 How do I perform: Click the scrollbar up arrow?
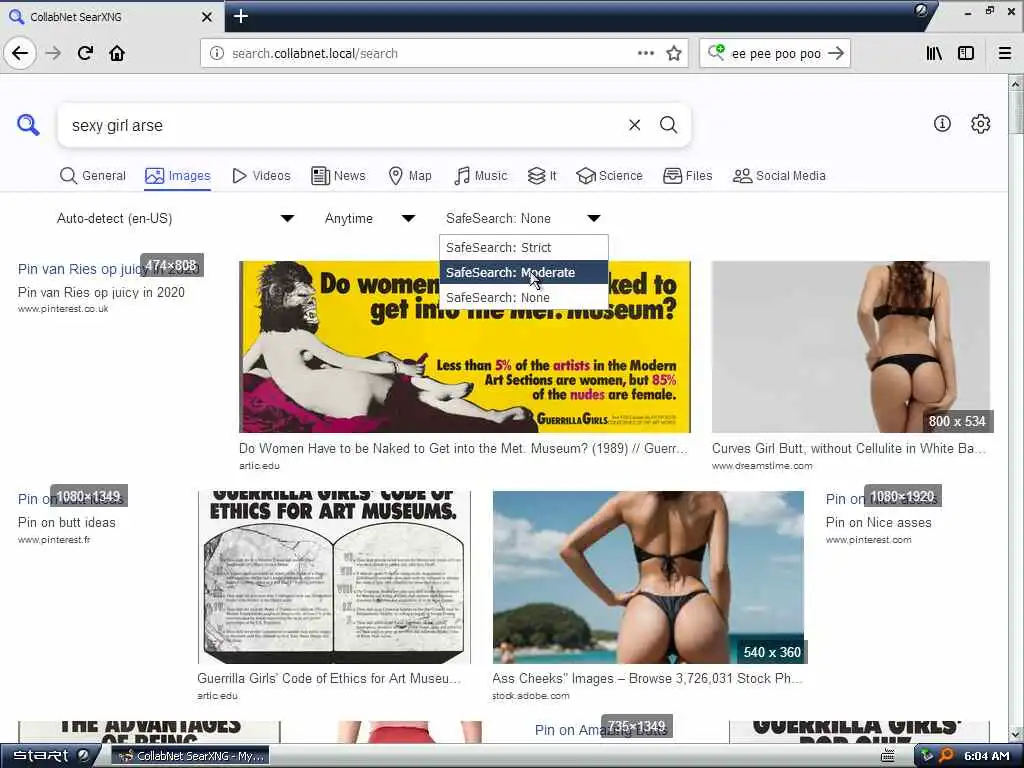coord(1016,84)
